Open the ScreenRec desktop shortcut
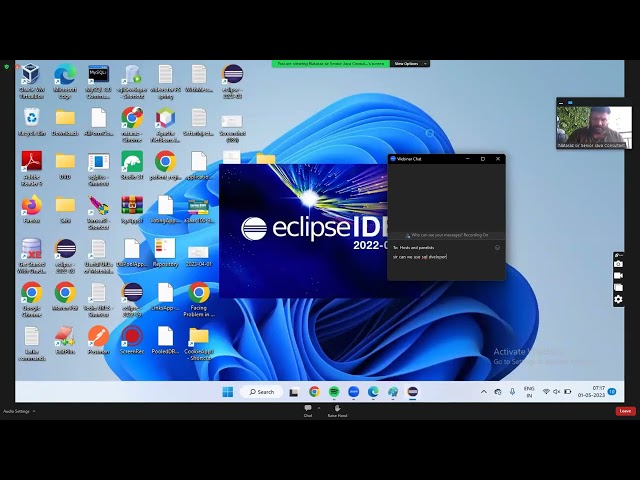Screen dimensions: 640x480 [132, 340]
